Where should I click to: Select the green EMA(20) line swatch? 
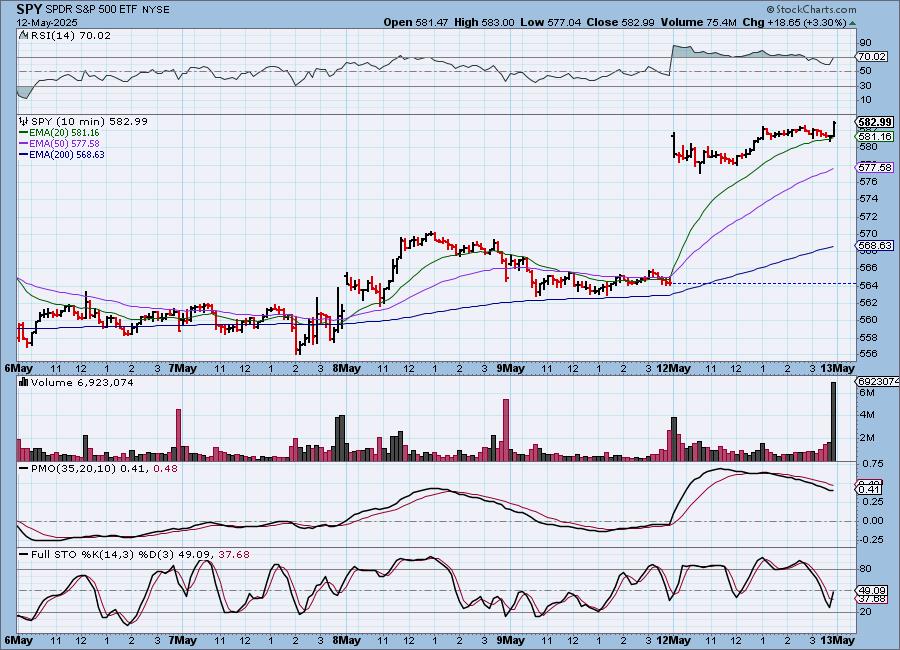click(24, 133)
